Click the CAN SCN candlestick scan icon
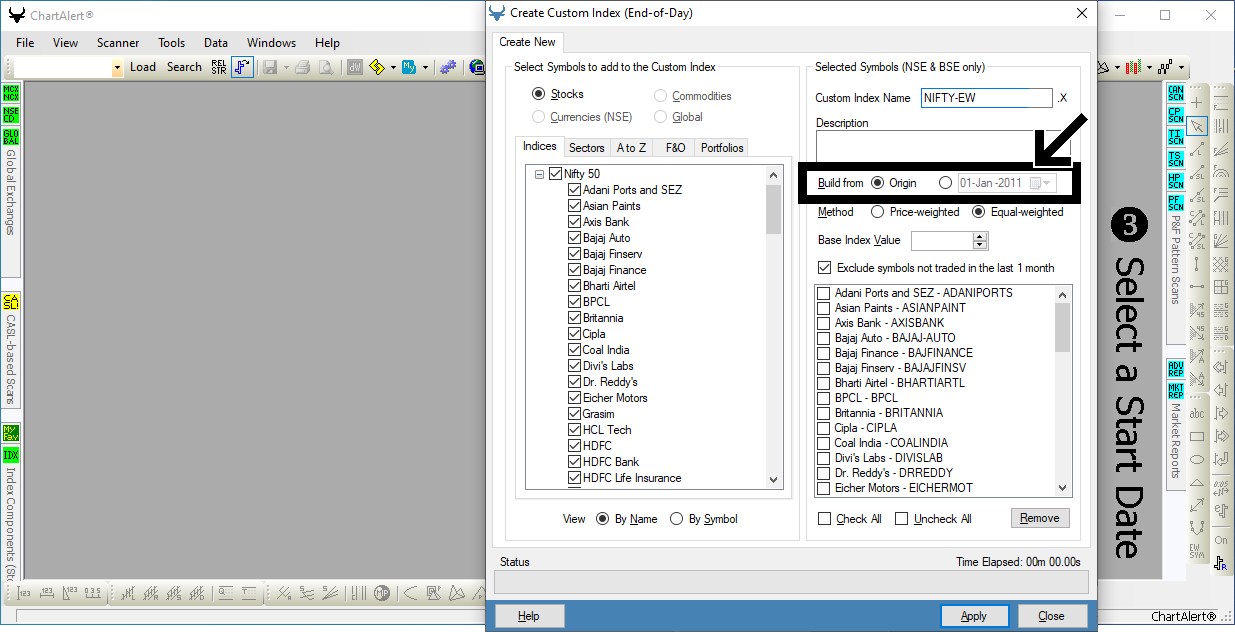This screenshot has width=1235, height=632. 1176,93
